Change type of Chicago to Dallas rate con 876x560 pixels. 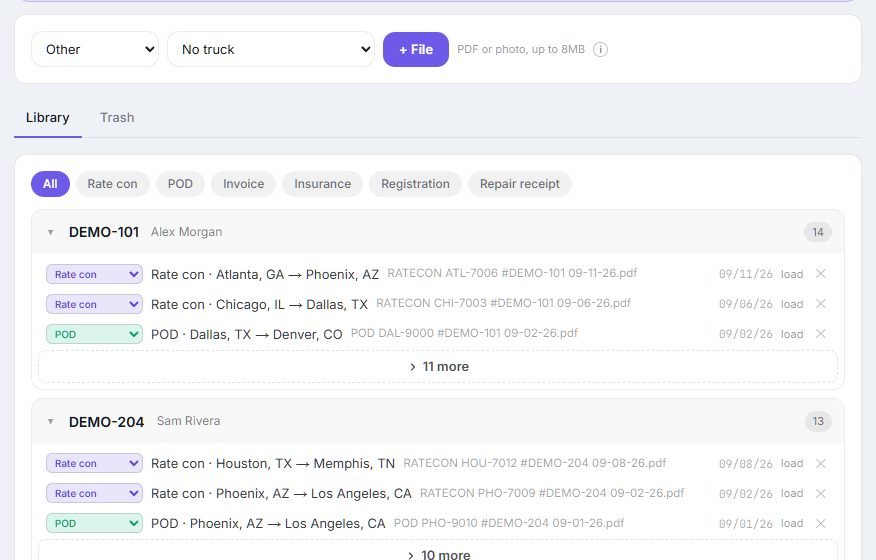tap(94, 304)
